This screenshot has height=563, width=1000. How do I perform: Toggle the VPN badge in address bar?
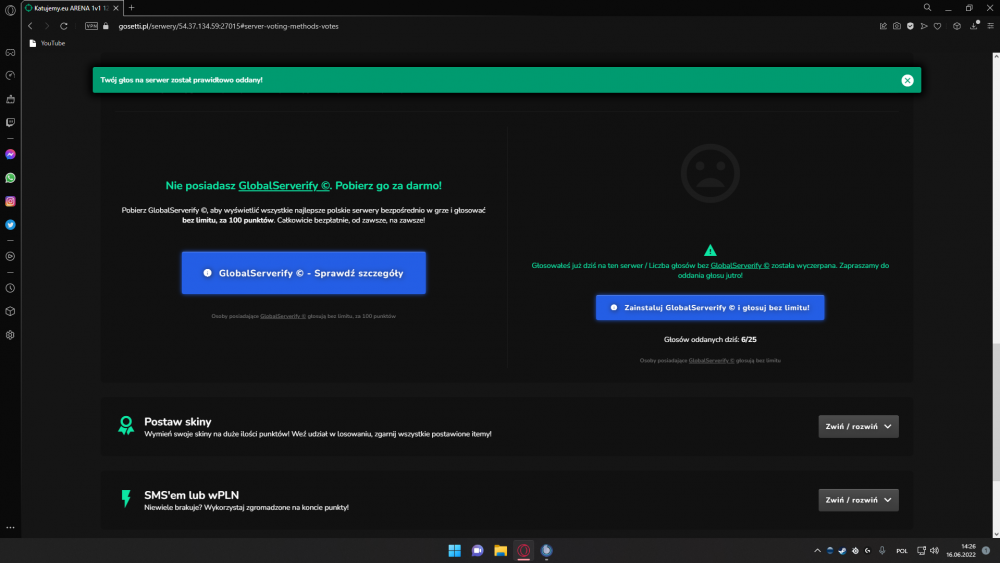(x=91, y=26)
